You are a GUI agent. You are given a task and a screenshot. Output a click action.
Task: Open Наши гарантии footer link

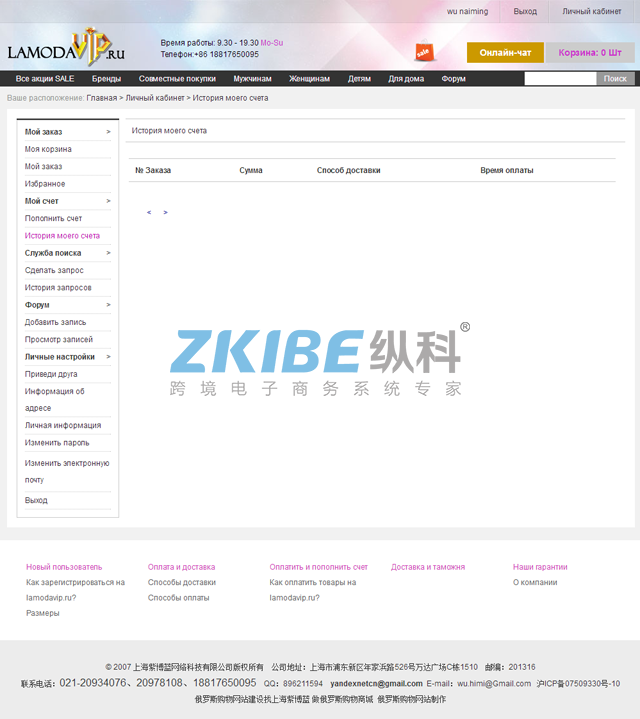click(540, 567)
